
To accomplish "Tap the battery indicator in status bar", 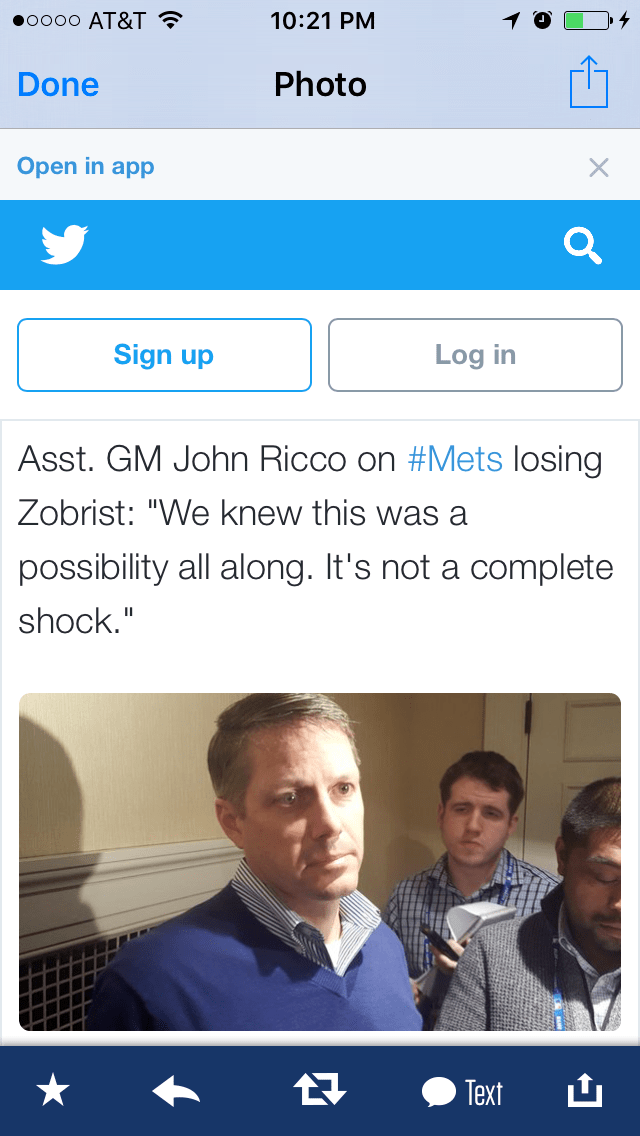I will tap(587, 20).
